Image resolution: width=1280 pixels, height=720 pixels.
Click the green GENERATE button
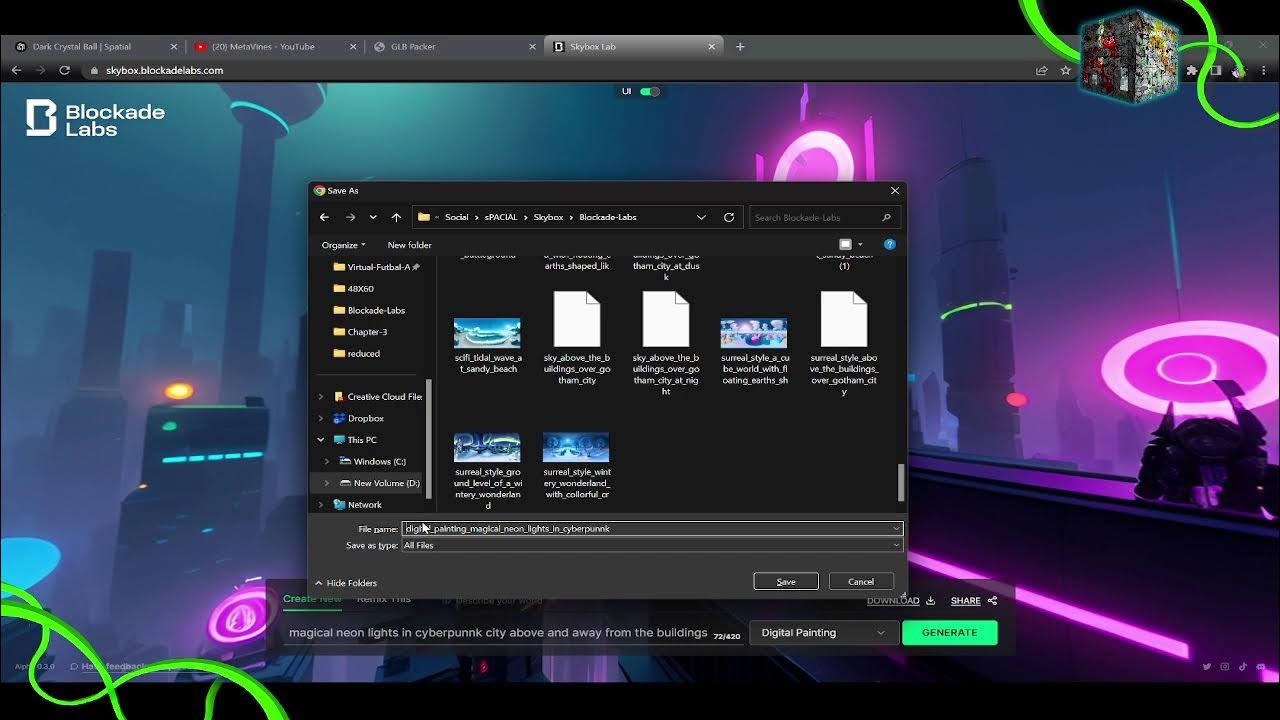pyautogui.click(x=949, y=632)
